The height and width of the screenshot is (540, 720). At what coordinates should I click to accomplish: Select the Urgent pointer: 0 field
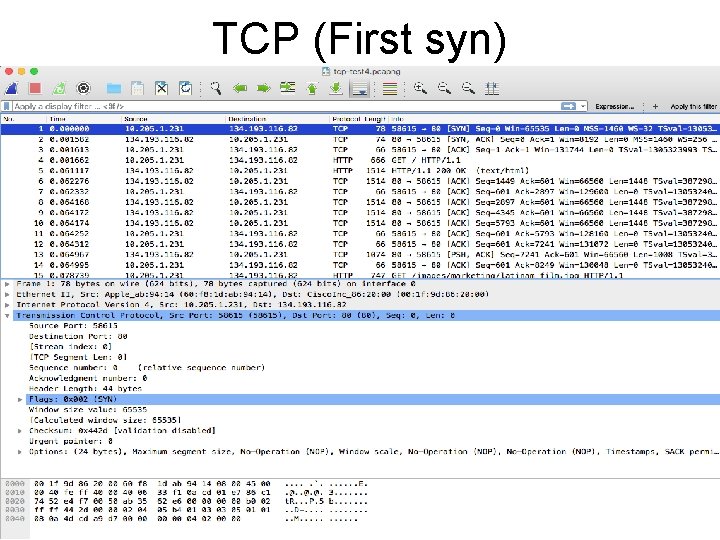pyautogui.click(x=71, y=441)
